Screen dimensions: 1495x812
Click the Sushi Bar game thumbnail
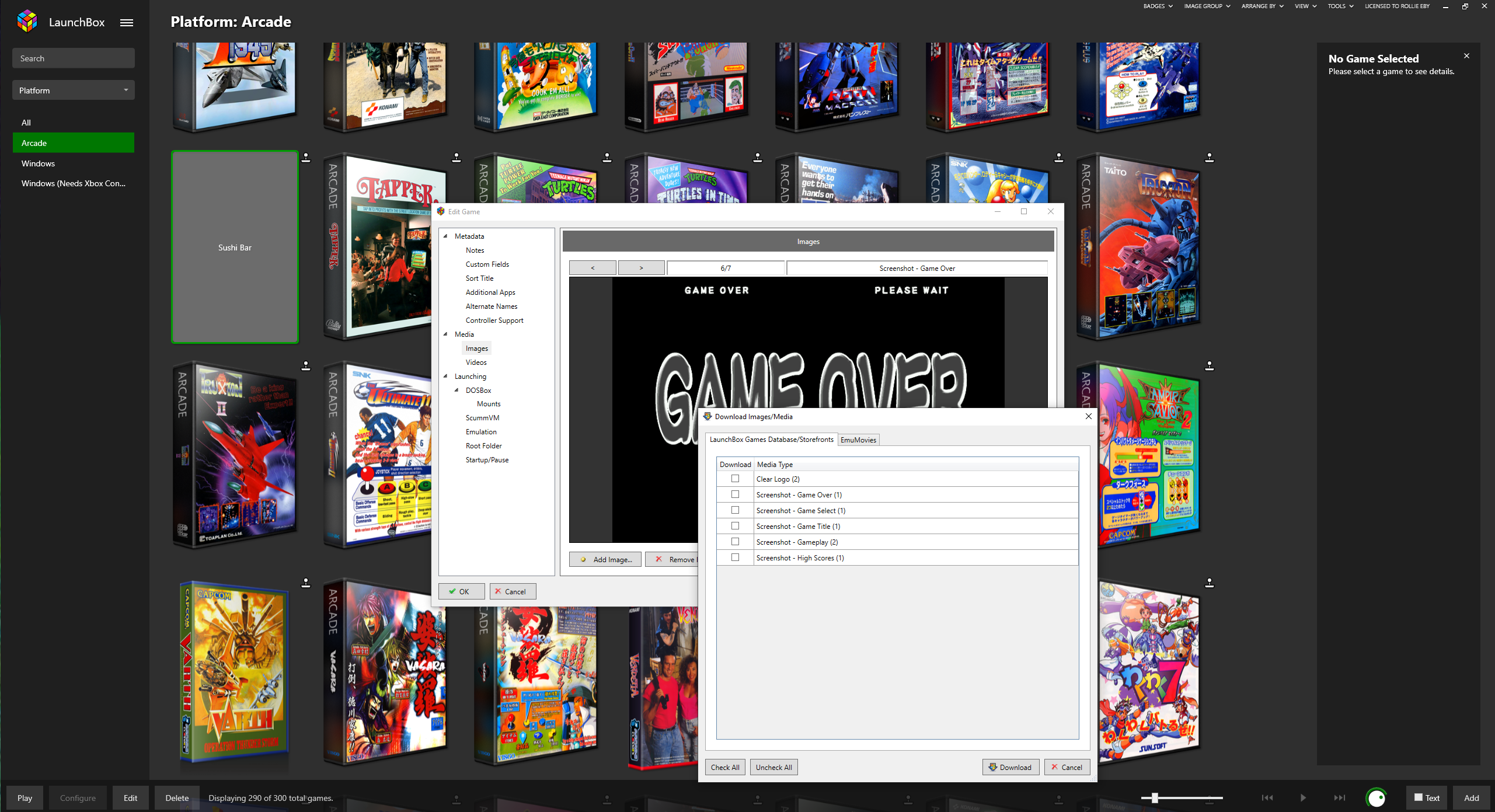[235, 248]
